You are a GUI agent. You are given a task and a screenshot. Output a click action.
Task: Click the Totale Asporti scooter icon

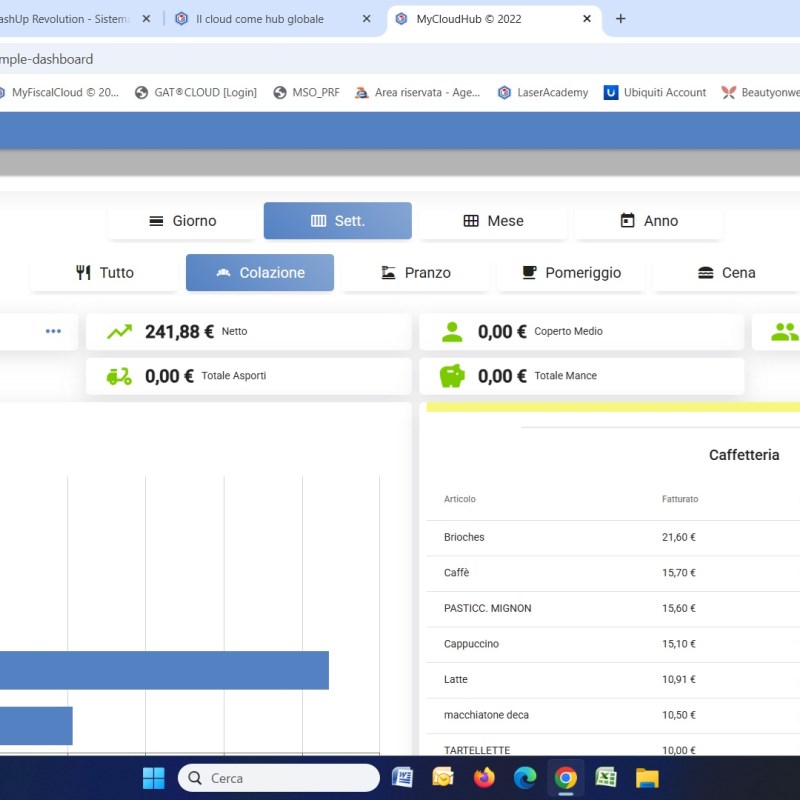click(121, 376)
